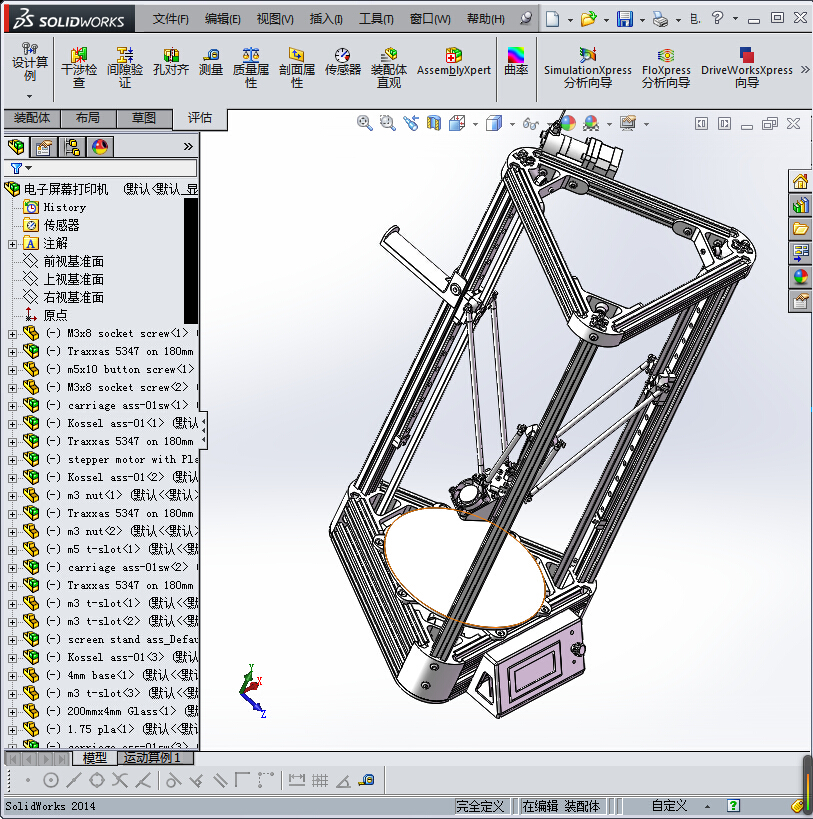Image resolution: width=813 pixels, height=819 pixels.
Task: Click the New document icon
Action: point(552,19)
